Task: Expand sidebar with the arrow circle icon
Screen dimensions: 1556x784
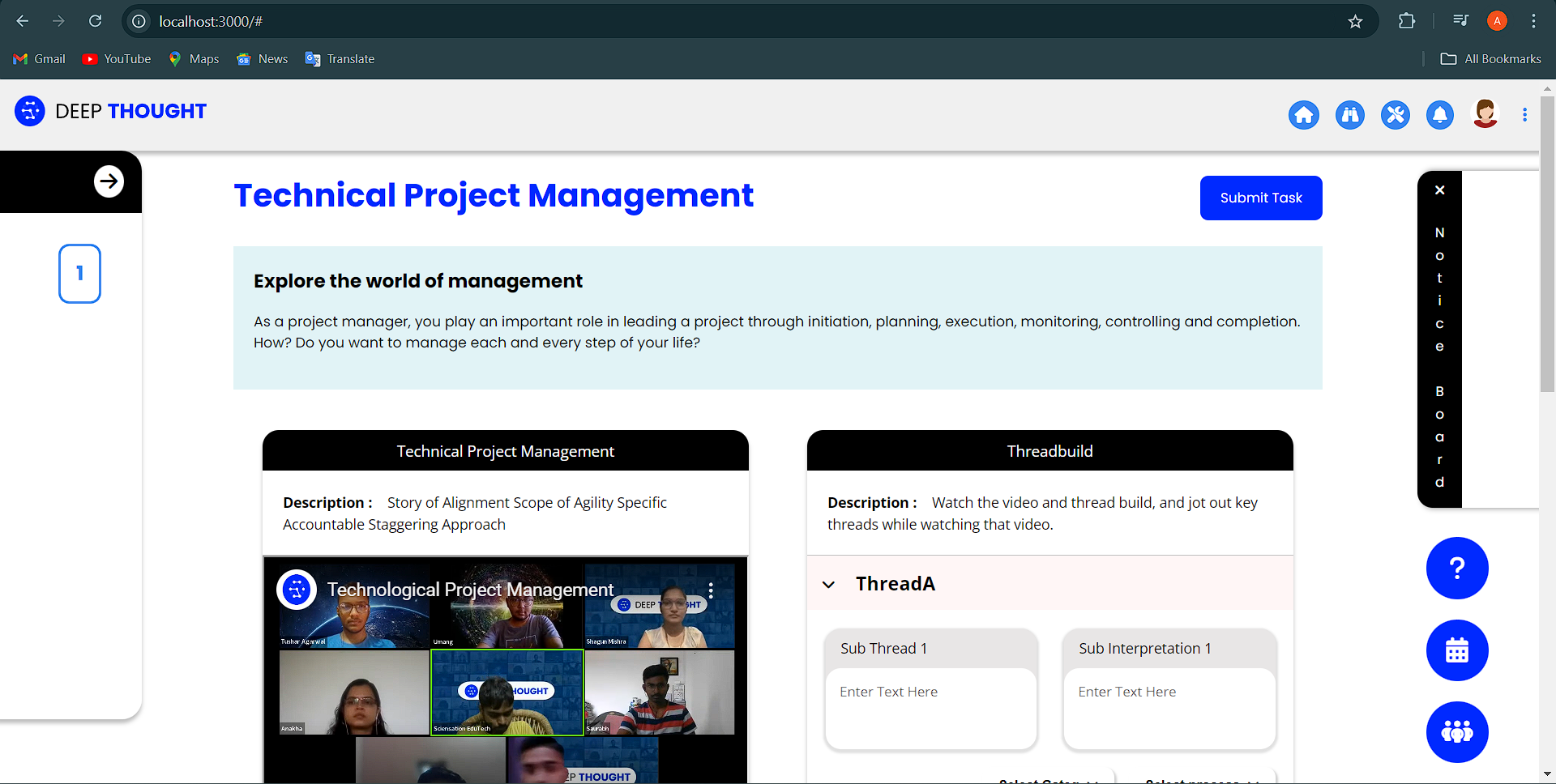Action: [109, 181]
